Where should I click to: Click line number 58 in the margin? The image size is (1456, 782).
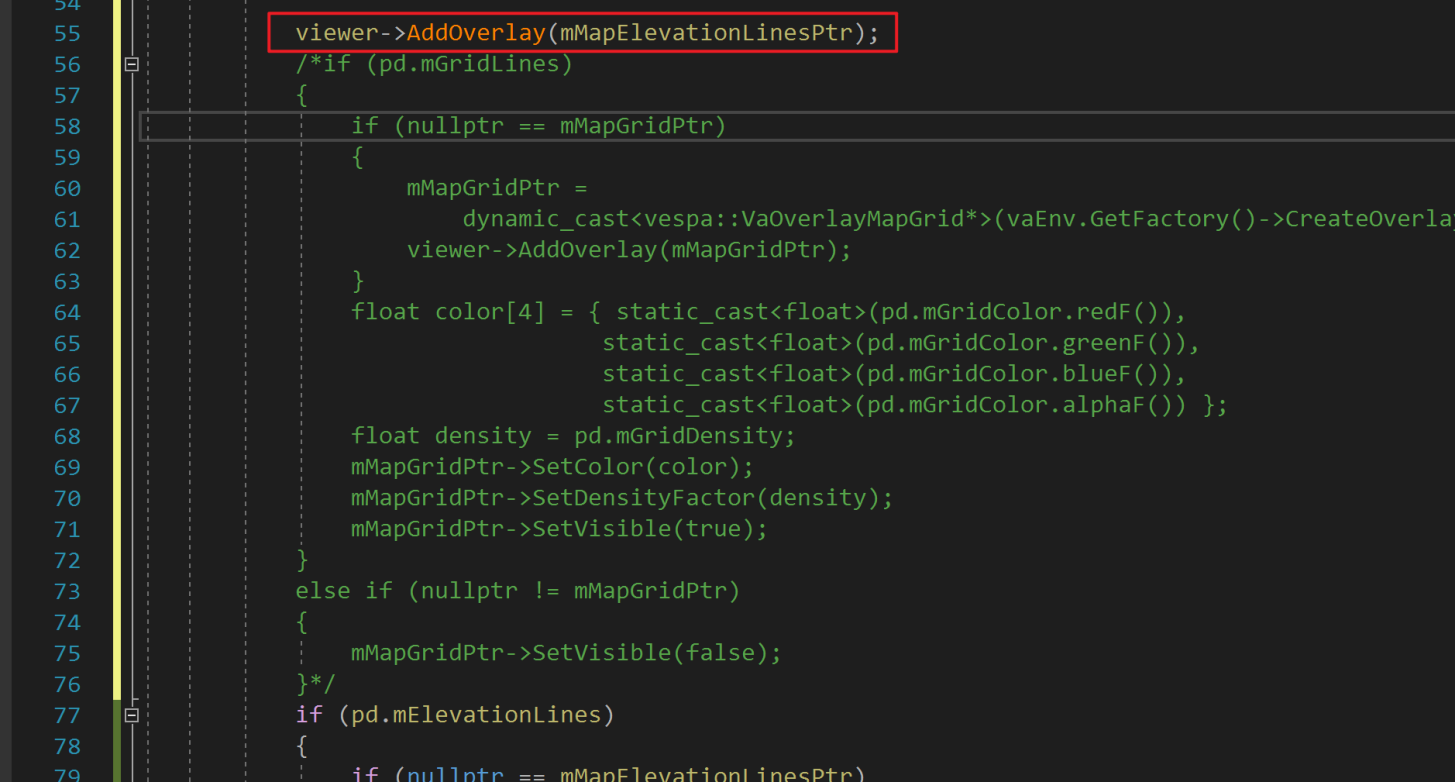pyautogui.click(x=67, y=126)
